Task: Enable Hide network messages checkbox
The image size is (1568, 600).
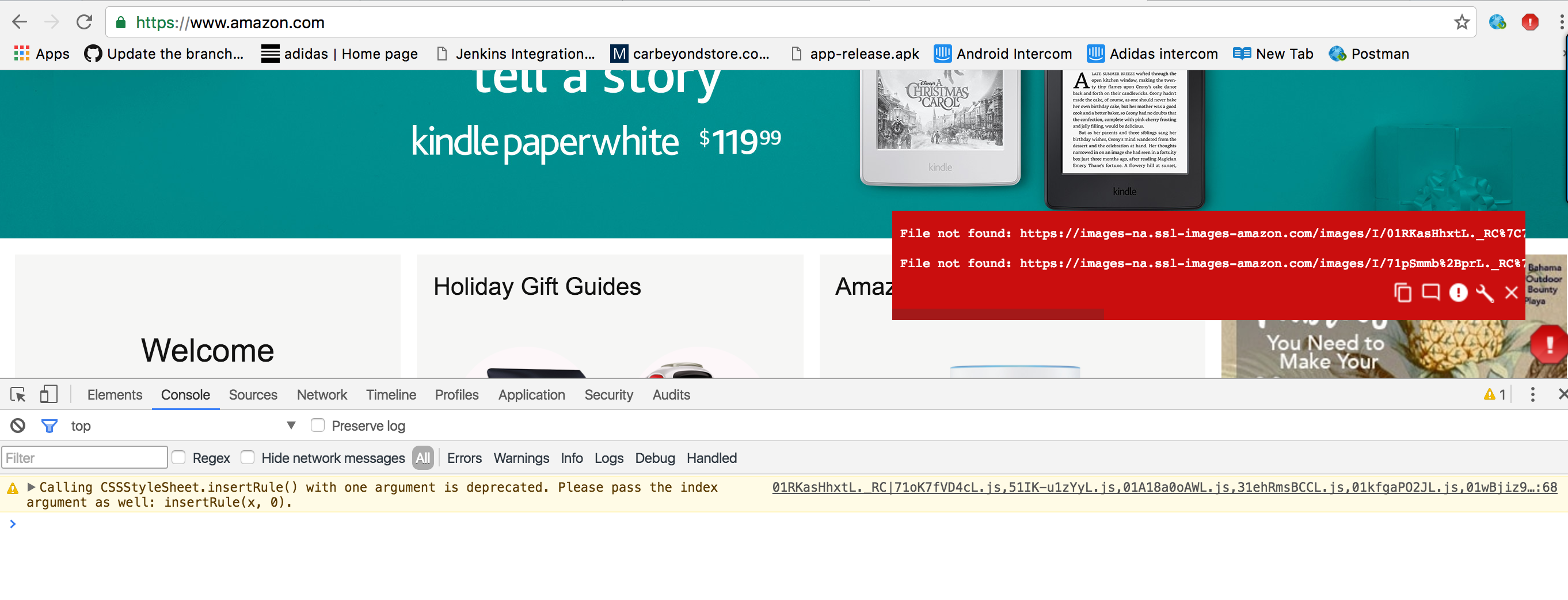Action: click(x=247, y=457)
